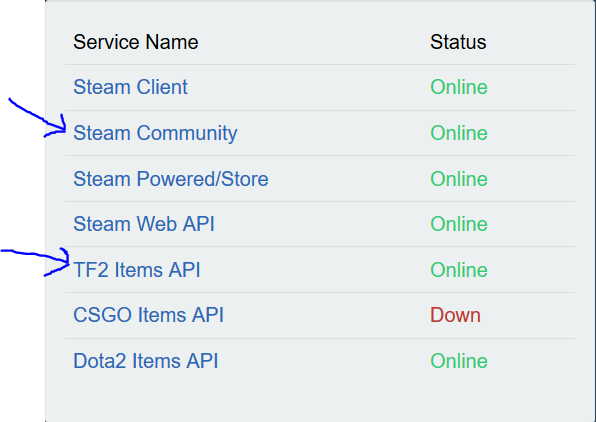Open the TF2 Items API link
Image resolution: width=596 pixels, height=422 pixels.
[x=136, y=270]
